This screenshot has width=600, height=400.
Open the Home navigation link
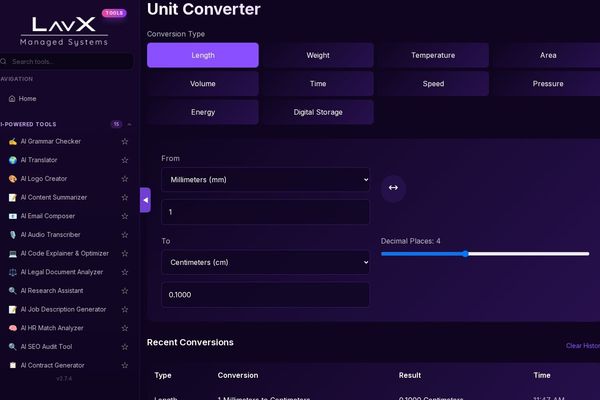28,99
